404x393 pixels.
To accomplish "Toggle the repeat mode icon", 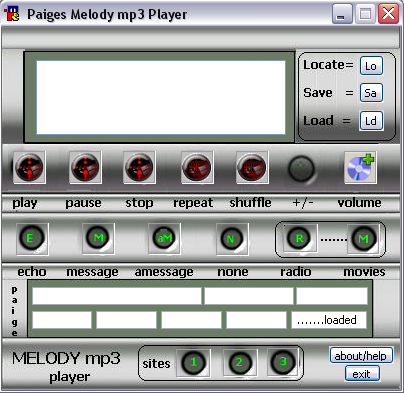I will (x=197, y=167).
